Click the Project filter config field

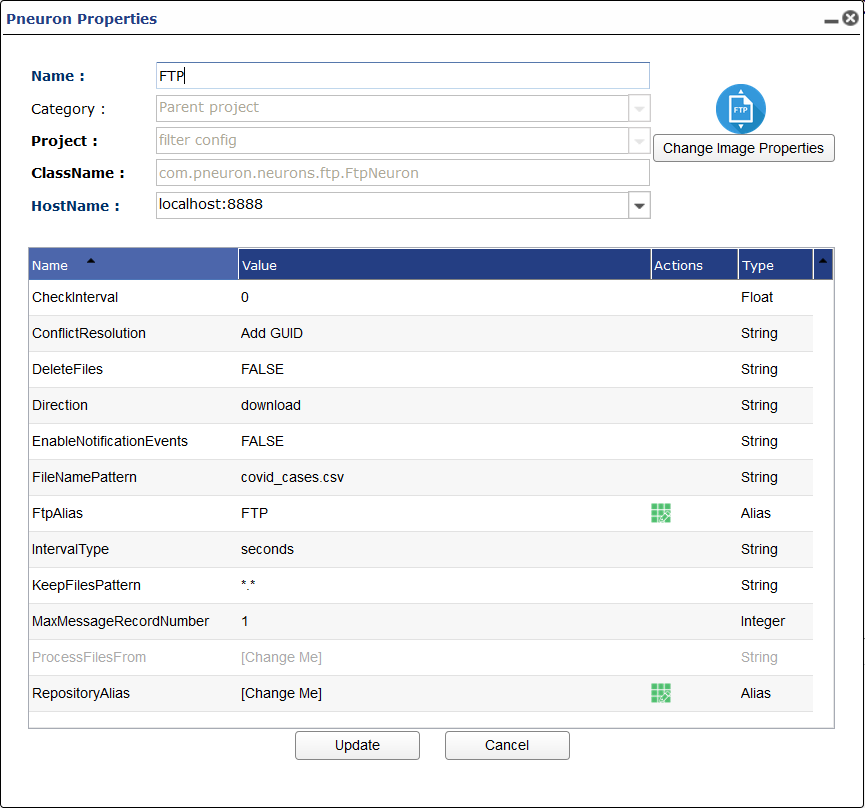(392, 141)
